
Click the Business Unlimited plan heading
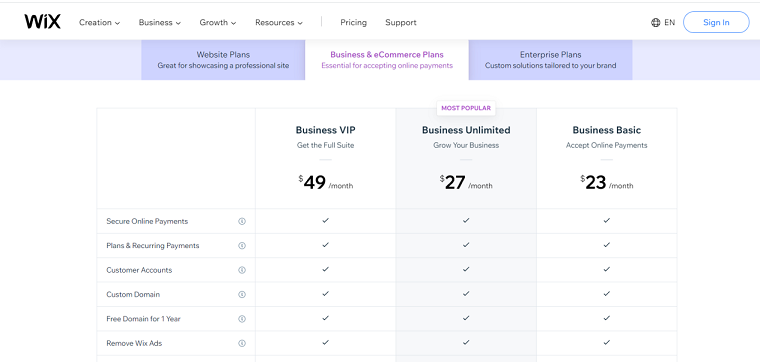pos(466,130)
